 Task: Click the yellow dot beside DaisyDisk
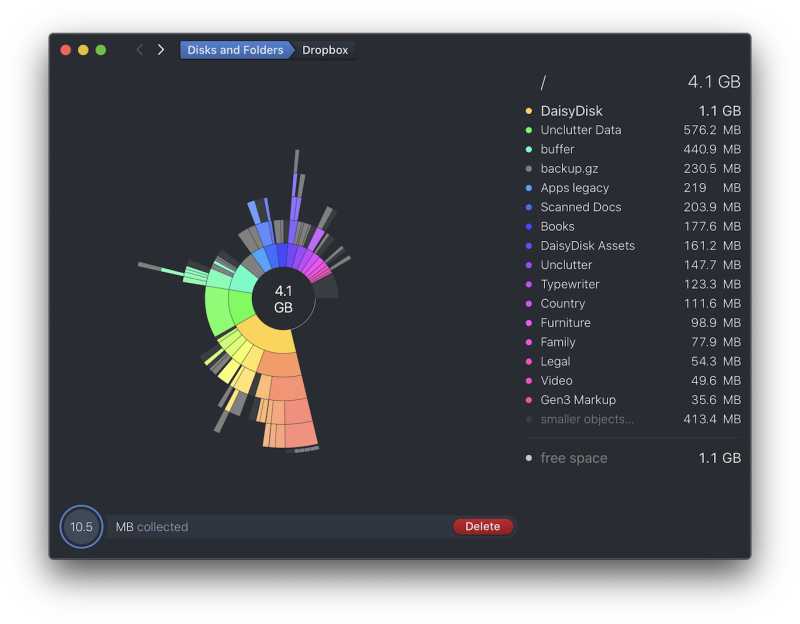528,110
